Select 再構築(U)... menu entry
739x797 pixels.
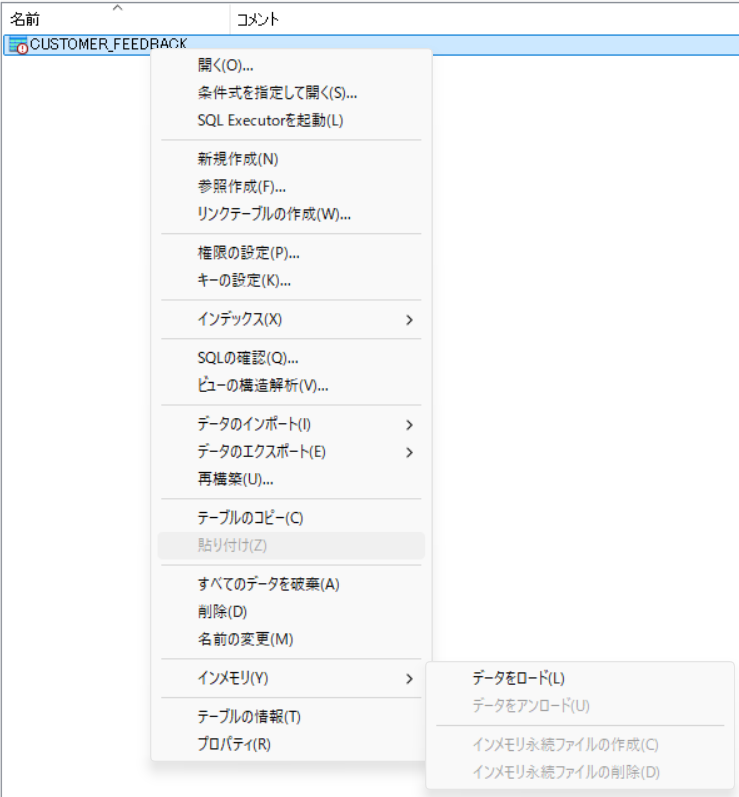(x=236, y=479)
